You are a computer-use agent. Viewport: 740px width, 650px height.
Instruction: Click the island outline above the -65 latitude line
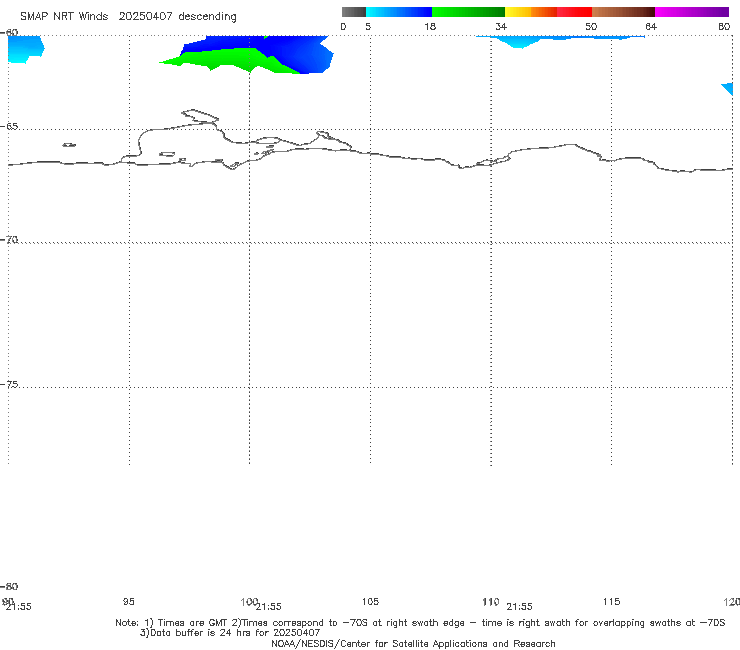coord(200,116)
